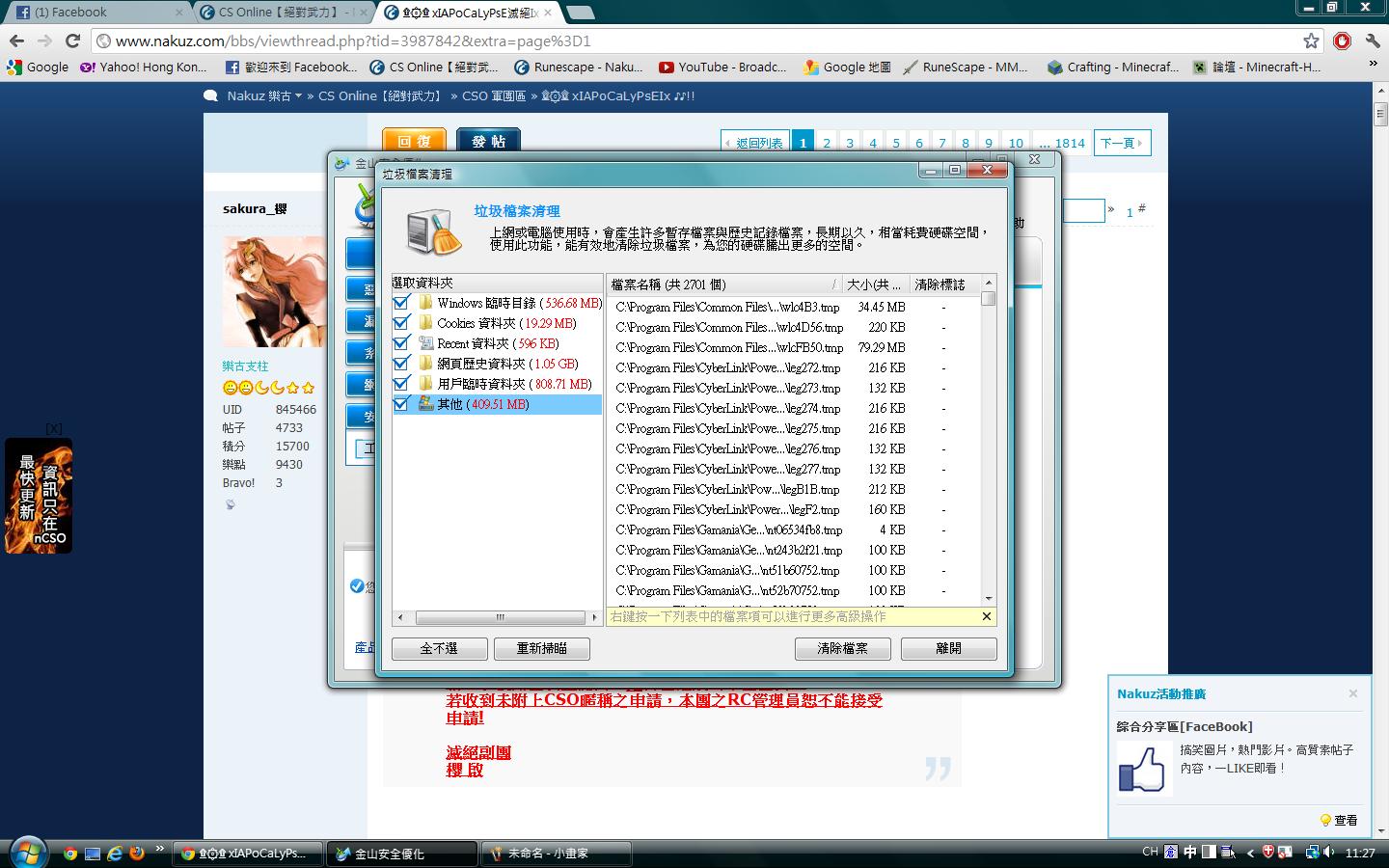Launch Firefox from the quick launch bar
This screenshot has height=868, width=1389.
137,854
